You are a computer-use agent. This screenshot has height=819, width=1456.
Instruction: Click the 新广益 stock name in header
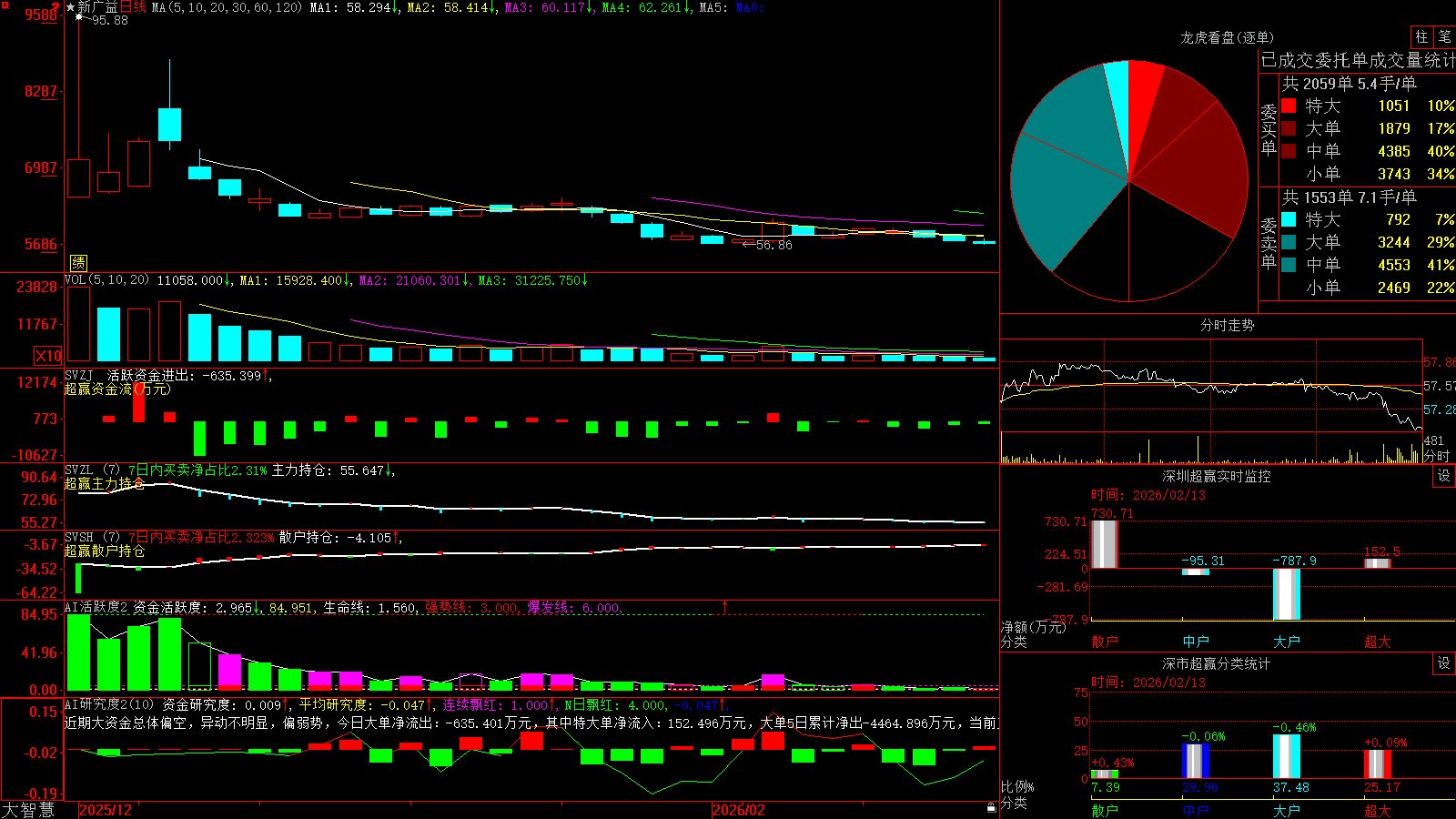click(x=97, y=7)
